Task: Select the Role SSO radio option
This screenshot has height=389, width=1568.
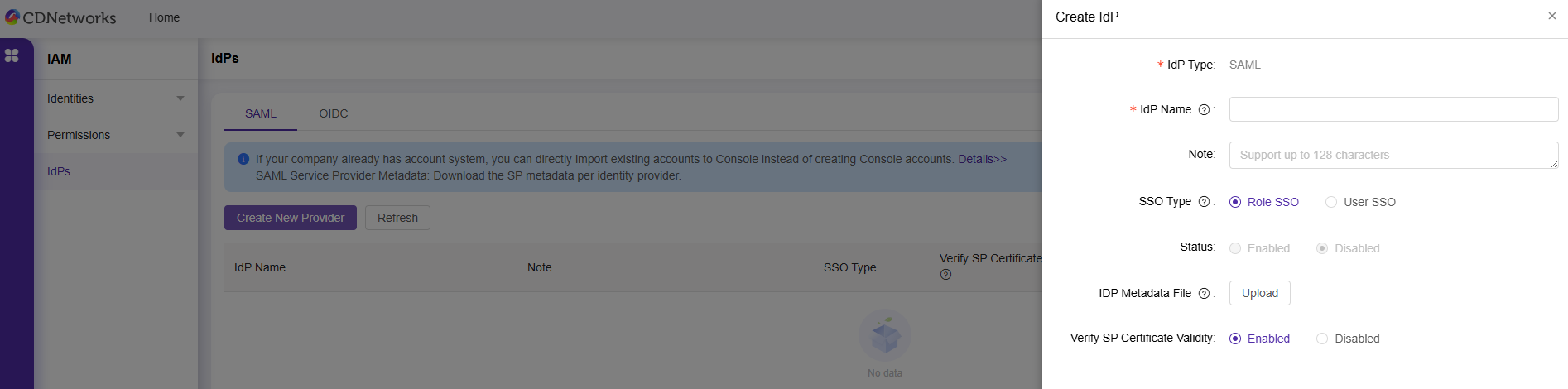Action: tap(1235, 202)
